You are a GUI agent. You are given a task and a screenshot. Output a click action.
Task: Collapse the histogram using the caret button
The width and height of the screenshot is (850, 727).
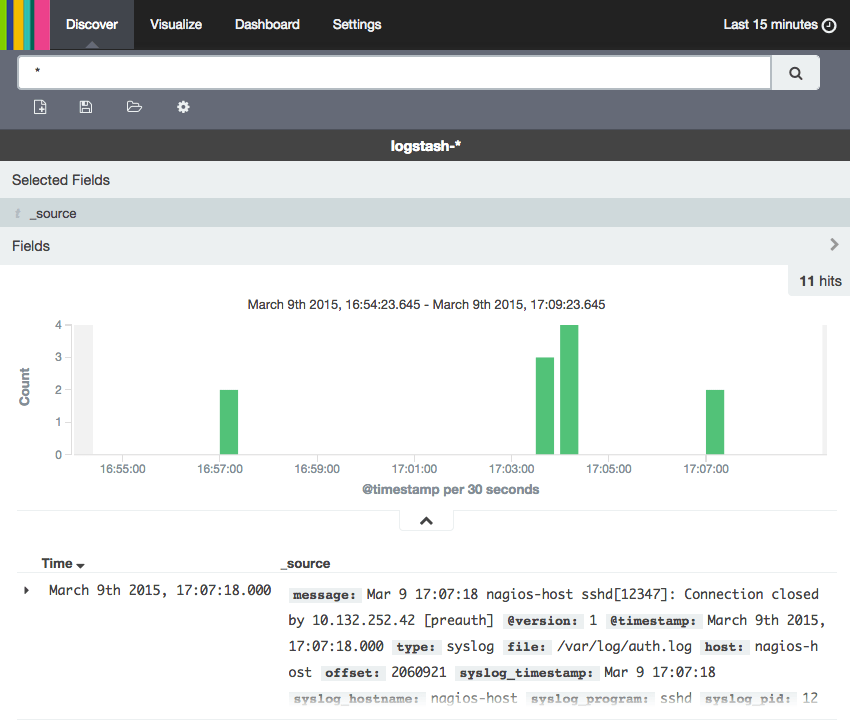[426, 519]
